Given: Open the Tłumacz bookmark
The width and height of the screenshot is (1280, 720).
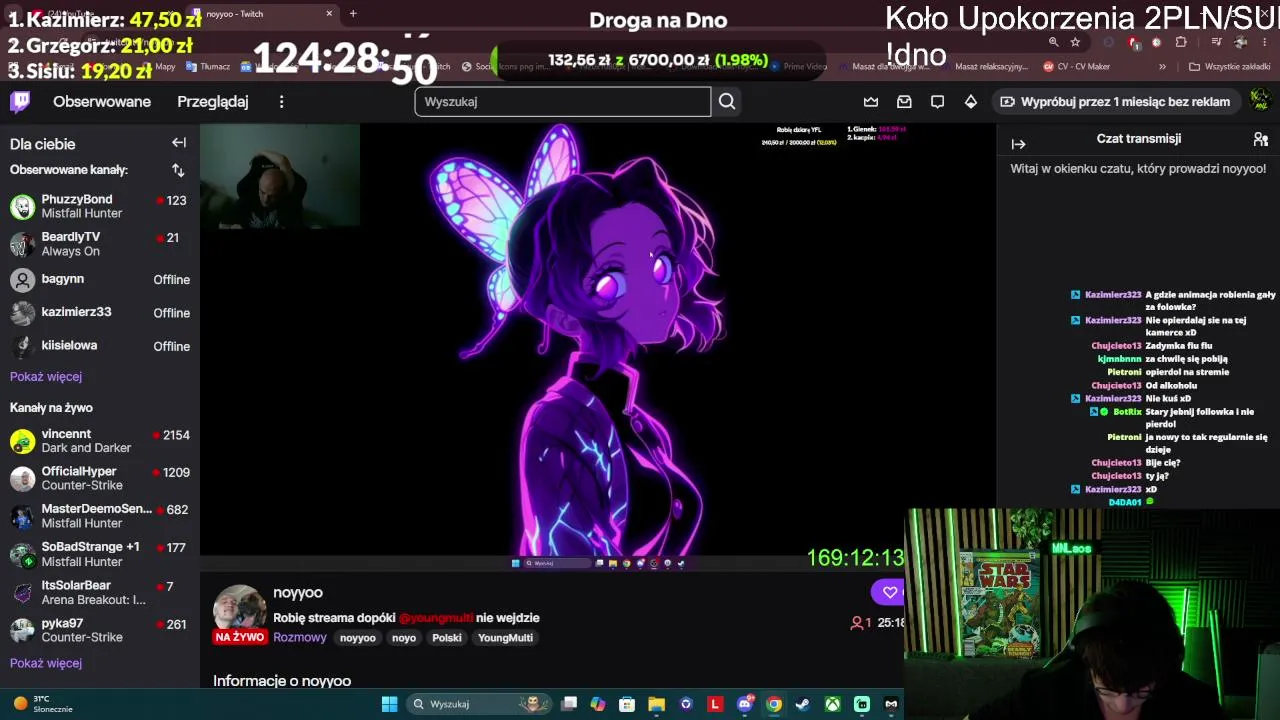Looking at the screenshot, I should [x=207, y=67].
